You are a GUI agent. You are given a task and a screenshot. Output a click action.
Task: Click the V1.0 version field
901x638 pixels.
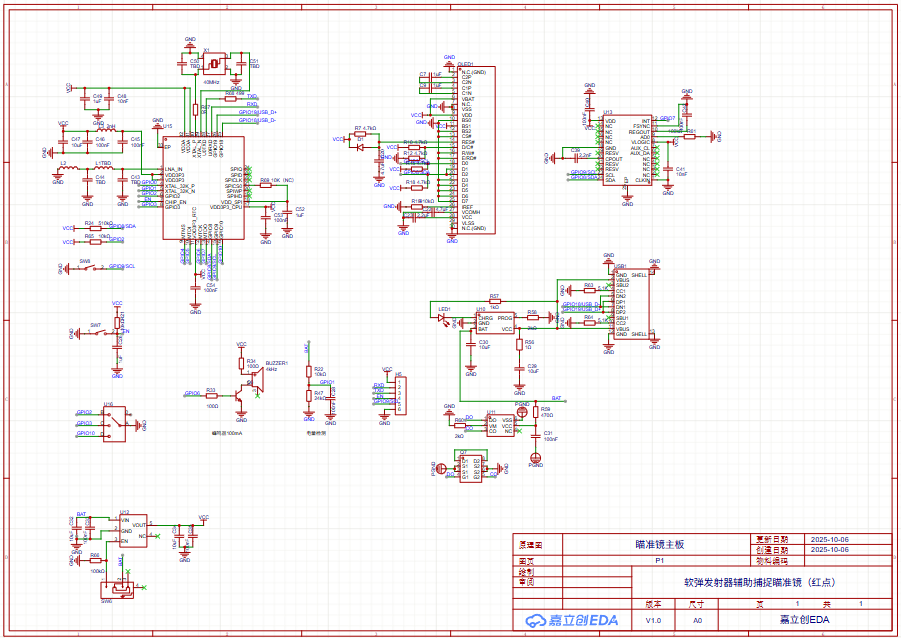pyautogui.click(x=653, y=620)
